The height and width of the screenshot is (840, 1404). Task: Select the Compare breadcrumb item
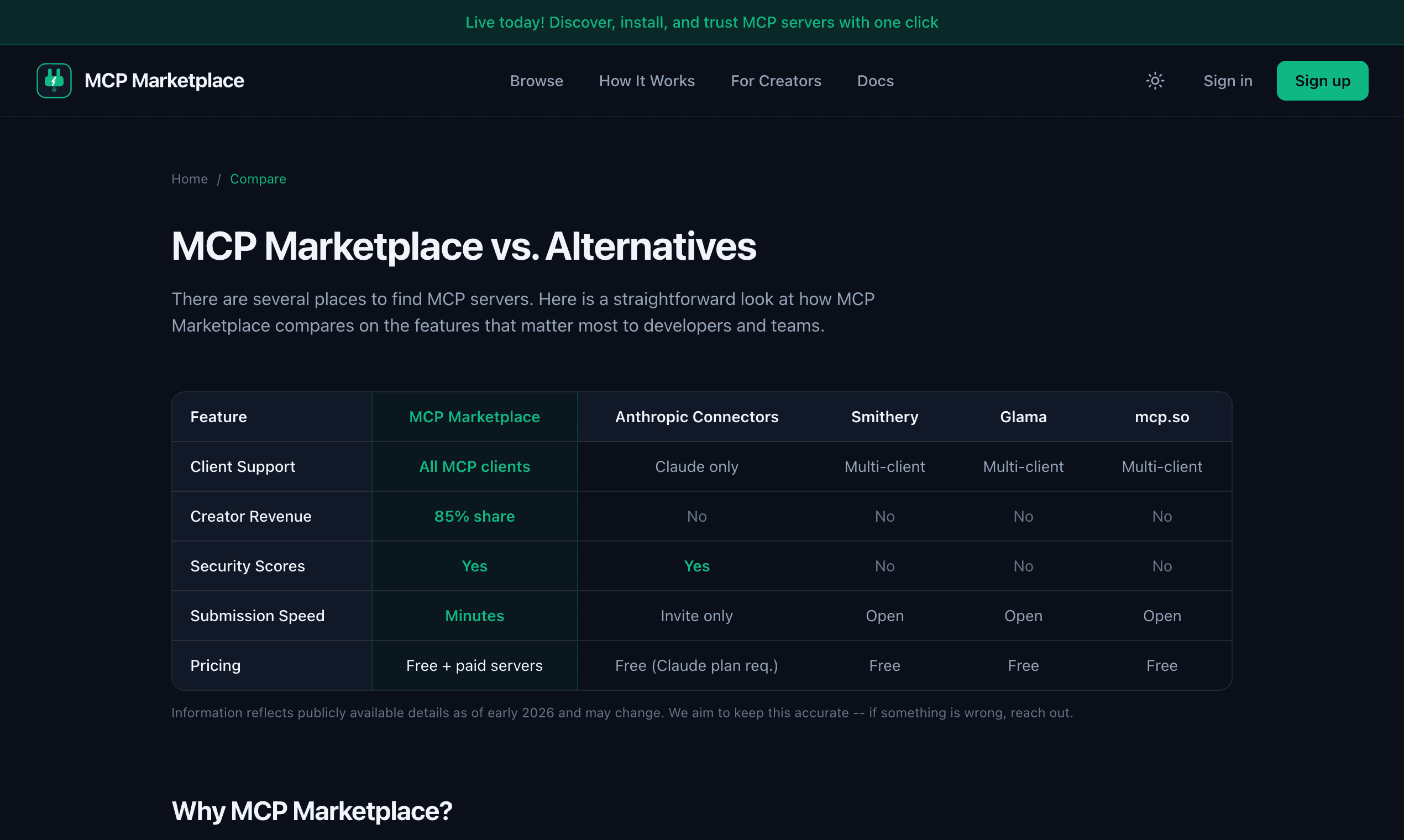[258, 179]
